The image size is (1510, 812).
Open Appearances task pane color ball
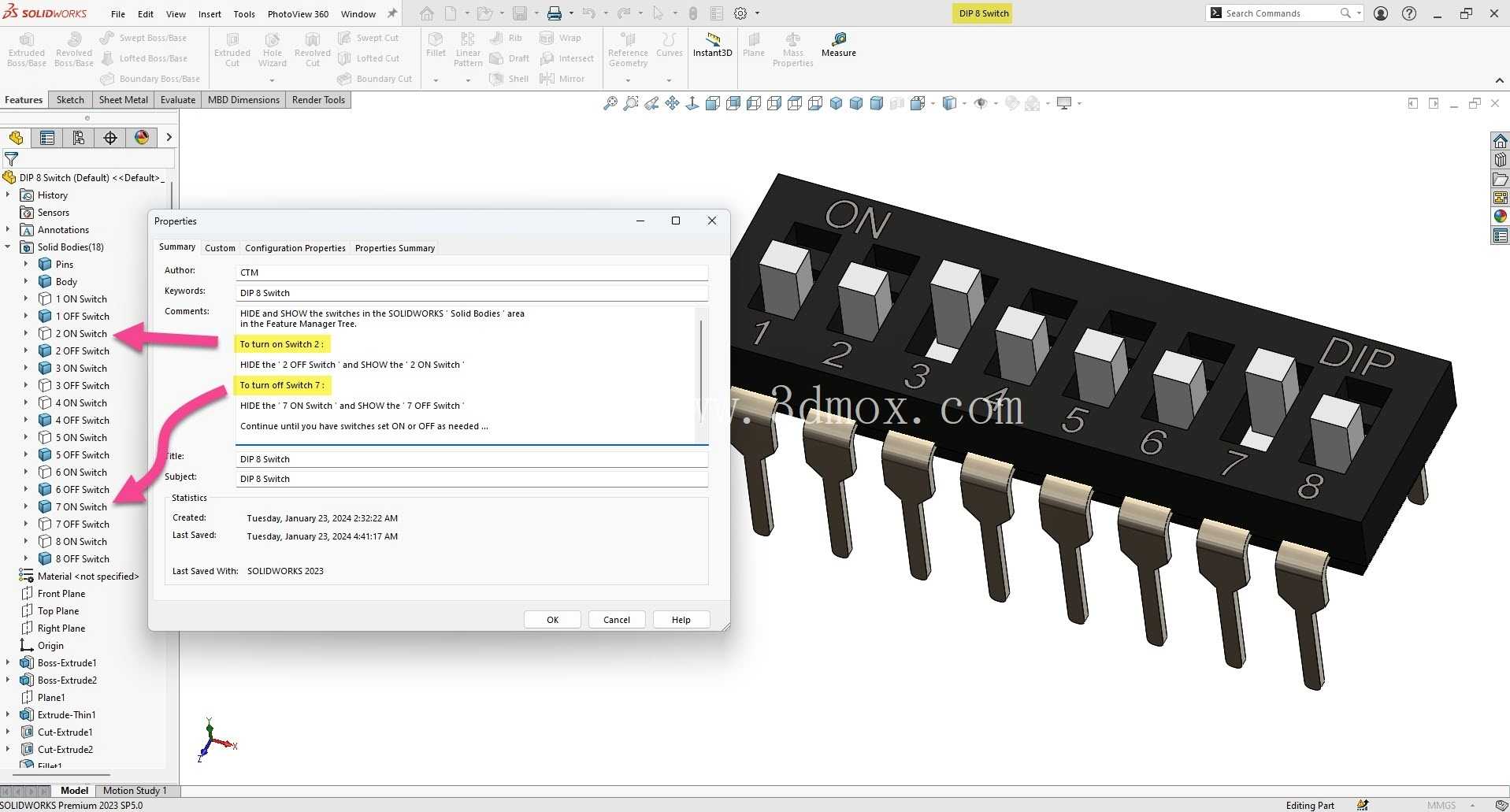coord(1500,217)
